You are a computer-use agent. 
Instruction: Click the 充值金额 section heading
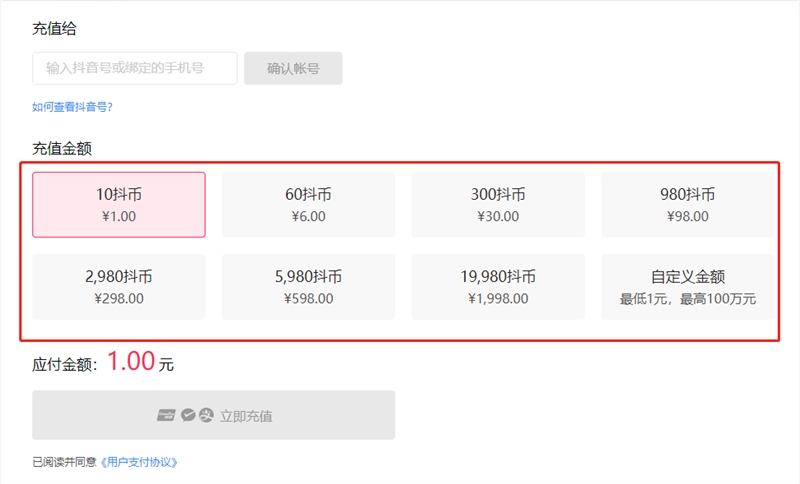[62, 148]
